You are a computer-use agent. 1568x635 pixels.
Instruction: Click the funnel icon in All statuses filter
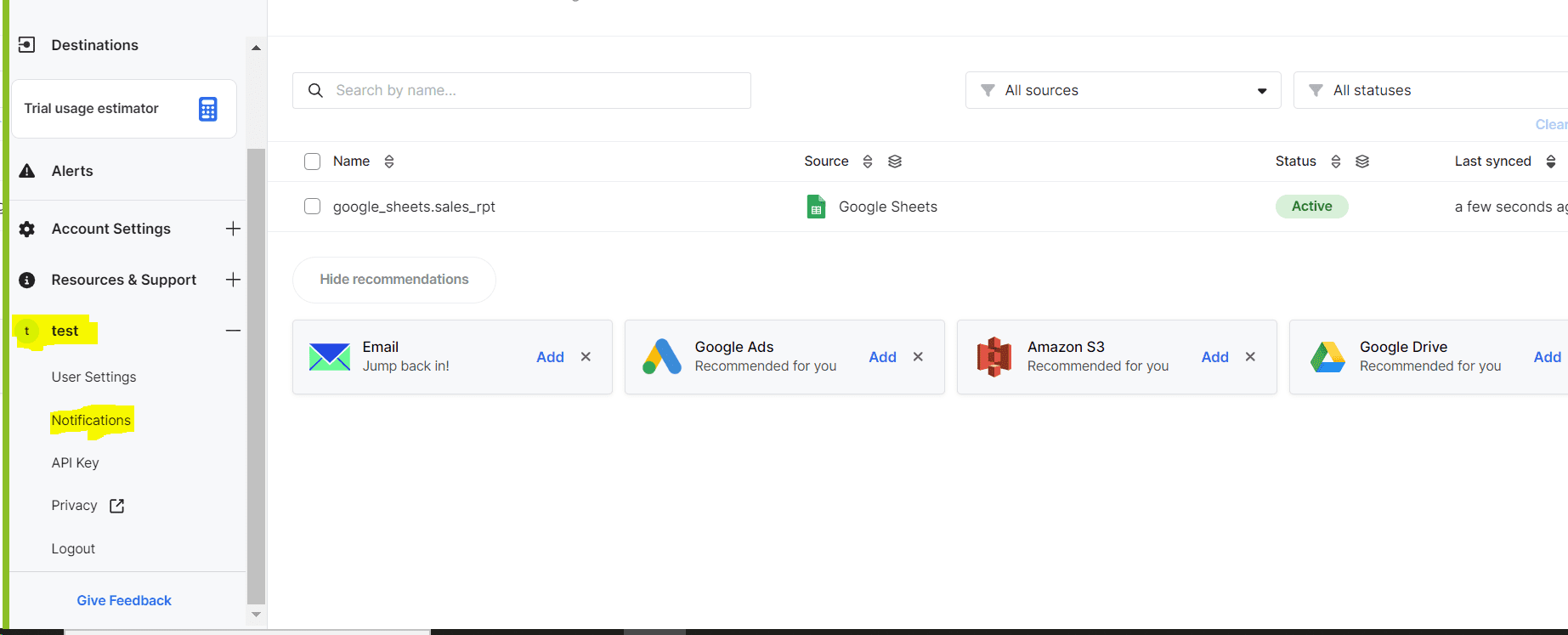click(x=1316, y=90)
